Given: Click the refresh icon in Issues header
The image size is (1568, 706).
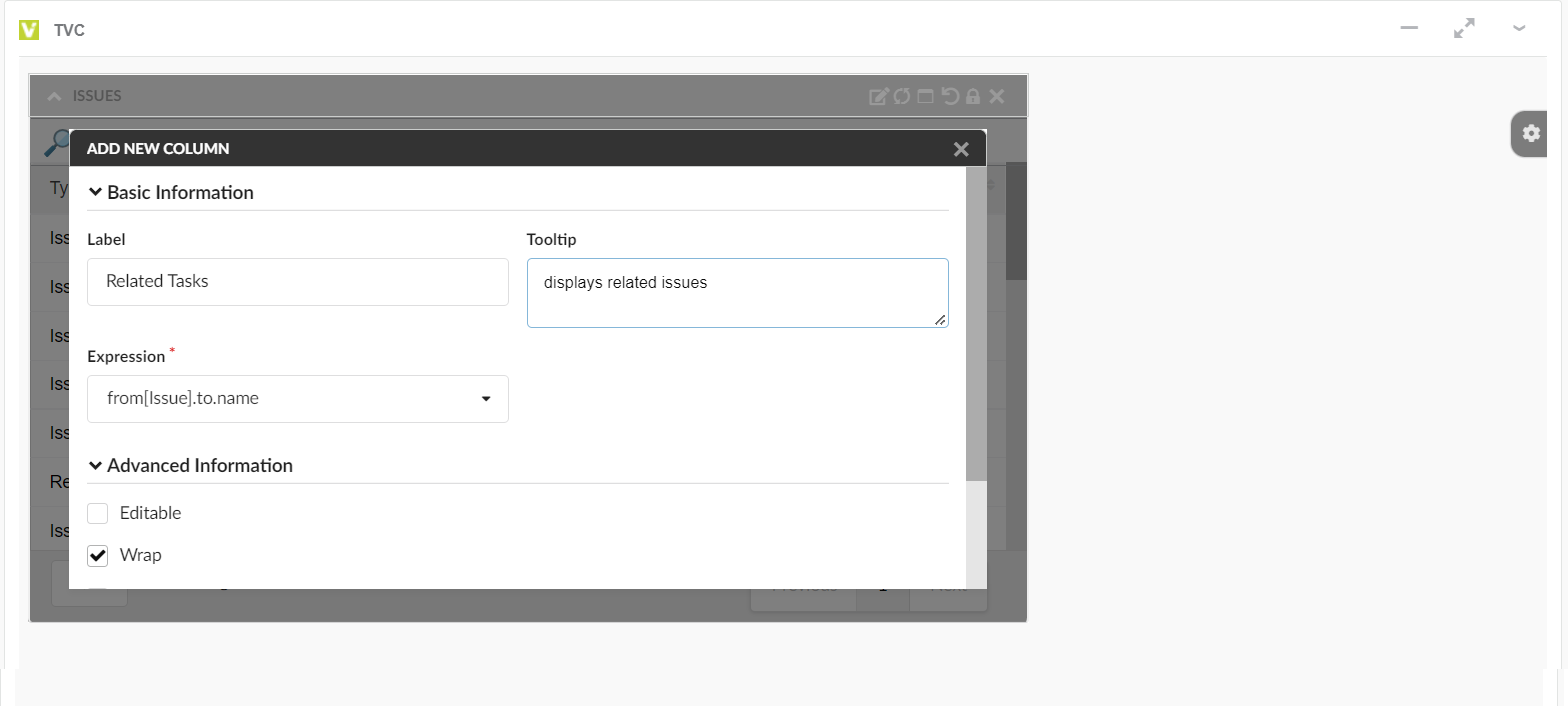Looking at the screenshot, I should tap(902, 96).
